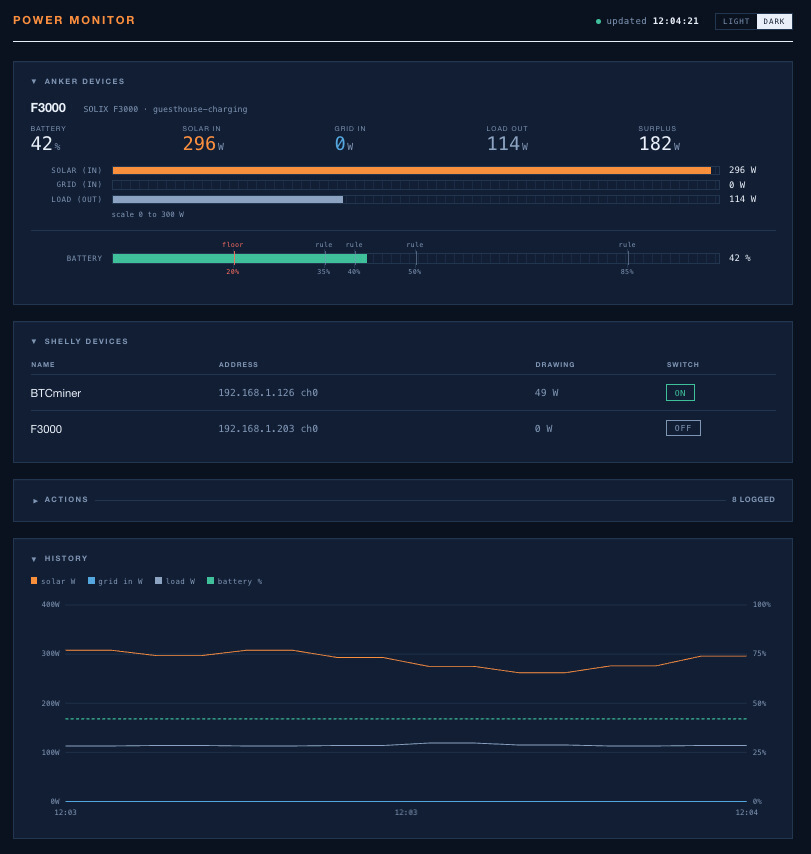Click the green updated status dot
The image size is (811, 854).
[599, 21]
